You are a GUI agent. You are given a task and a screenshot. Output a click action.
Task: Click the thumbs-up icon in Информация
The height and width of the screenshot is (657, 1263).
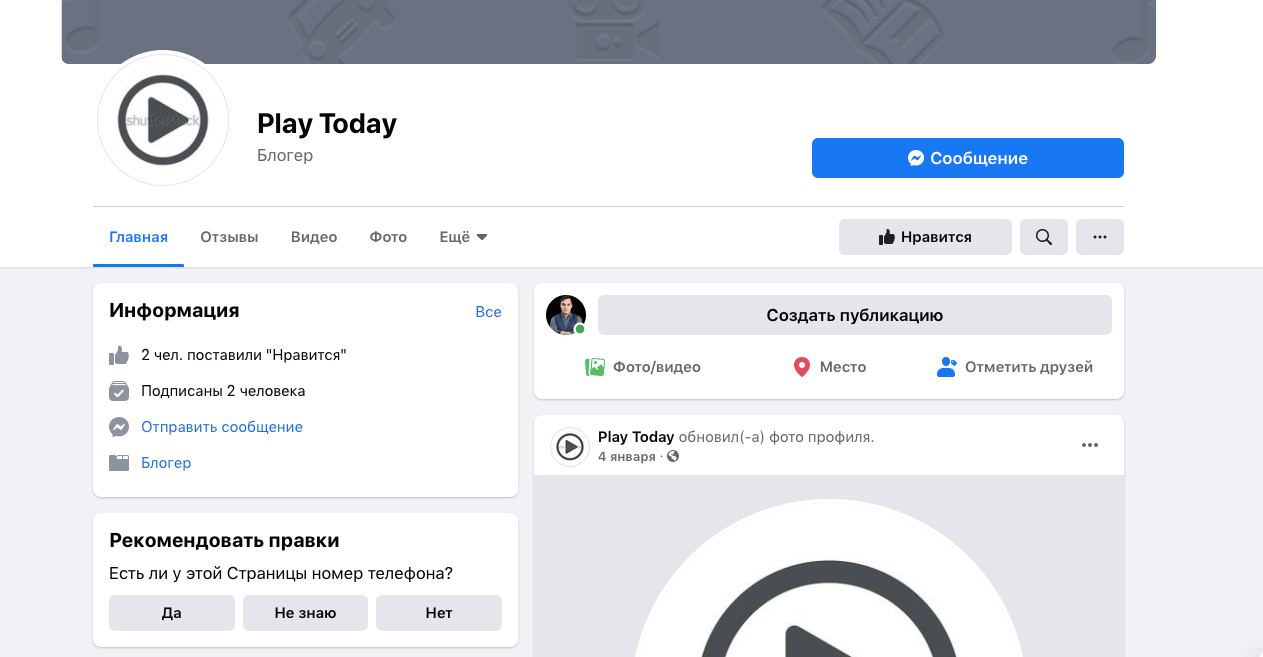119,355
